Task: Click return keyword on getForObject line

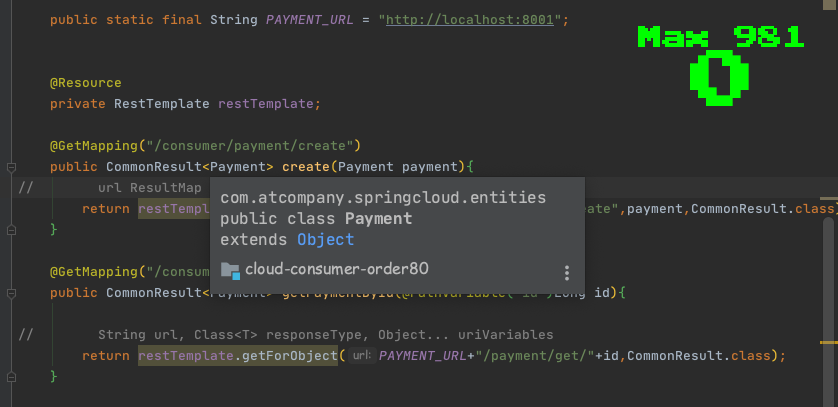Action: pyautogui.click(x=106, y=356)
